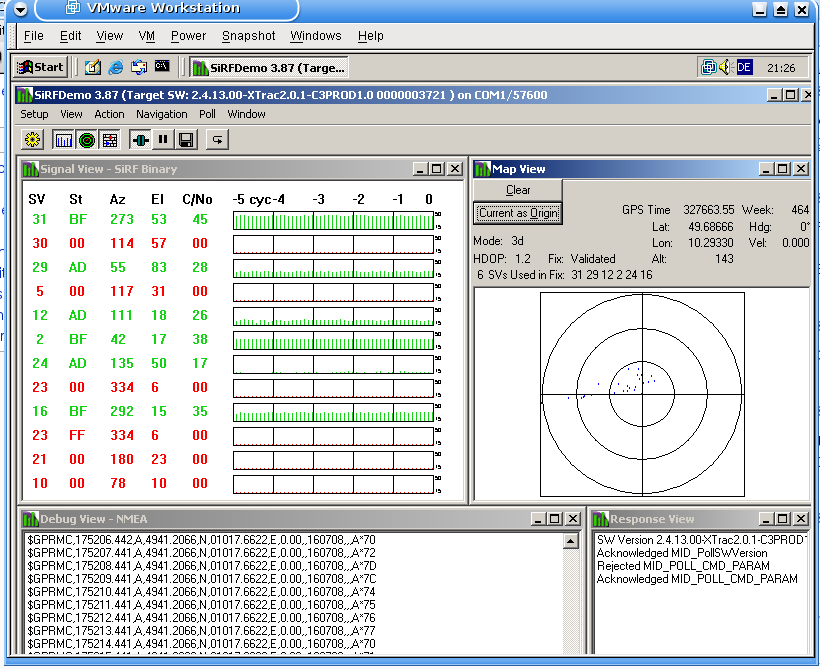Screen dimensions: 820x669
Task: Open SiRFDemo Action menu
Action: point(109,114)
